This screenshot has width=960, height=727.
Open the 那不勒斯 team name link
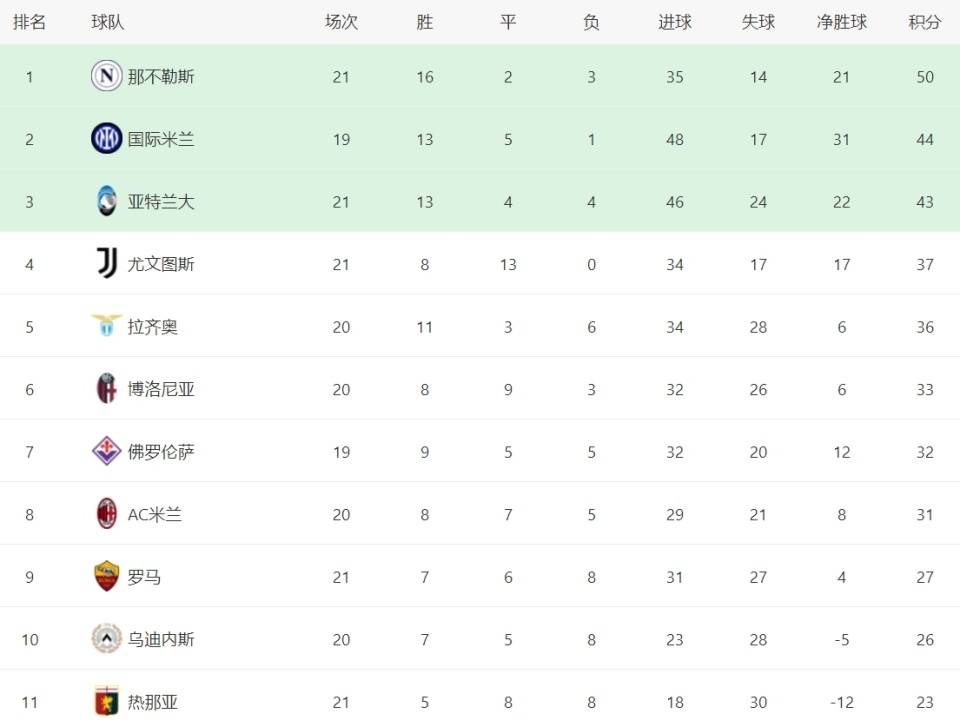pyautogui.click(x=161, y=77)
